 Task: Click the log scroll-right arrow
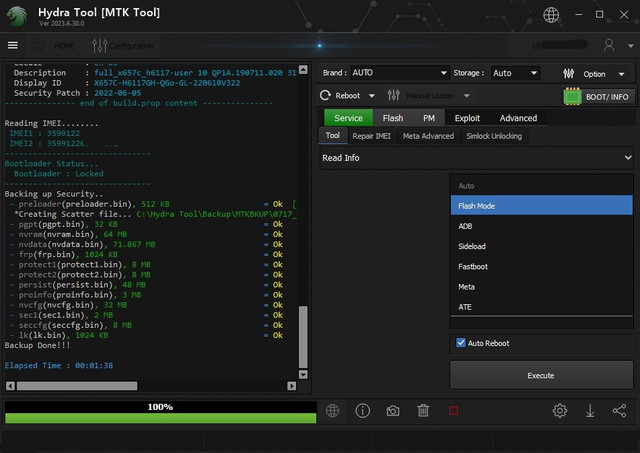pos(291,386)
